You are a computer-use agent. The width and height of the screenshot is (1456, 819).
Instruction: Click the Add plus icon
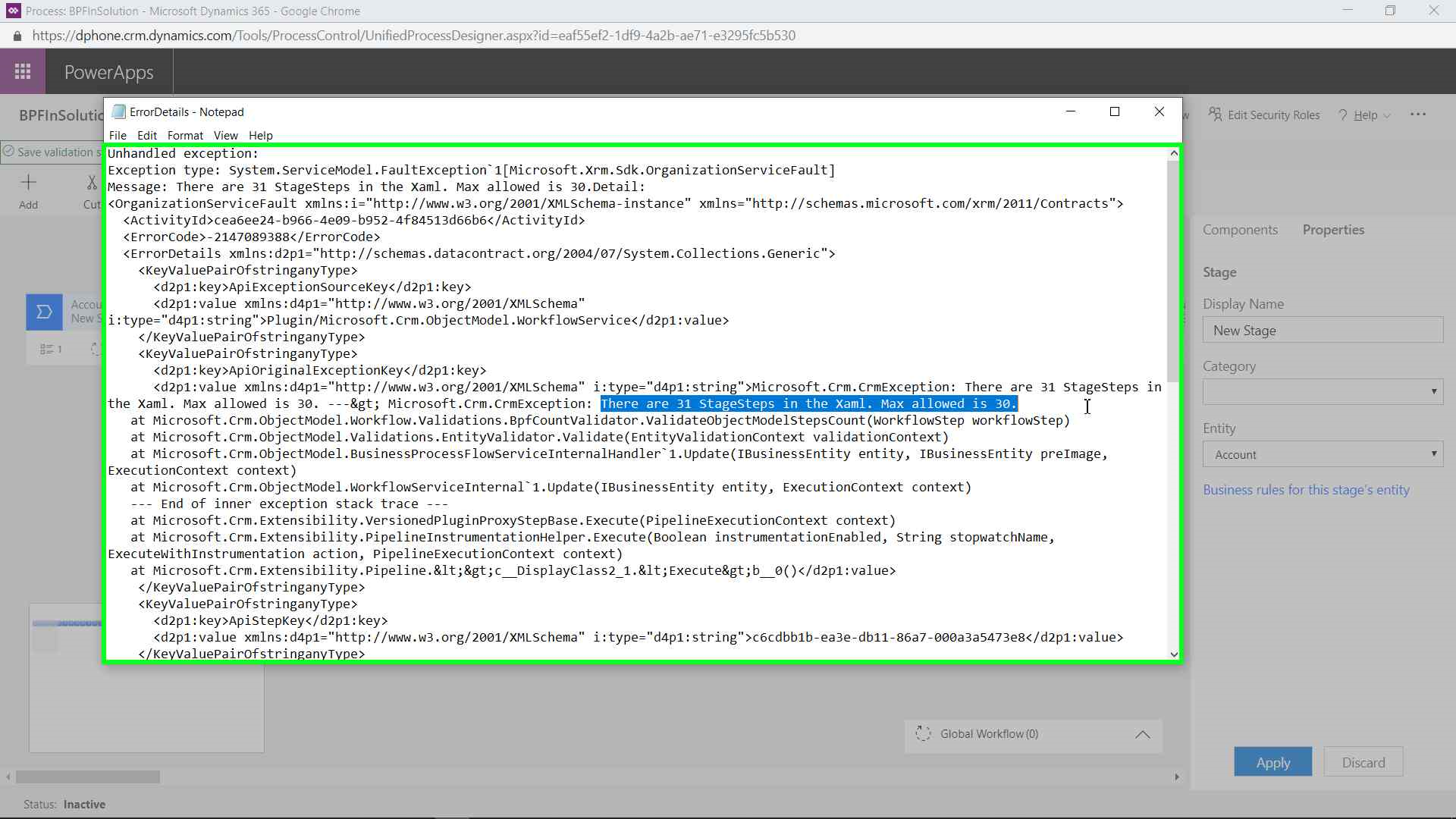(x=28, y=183)
